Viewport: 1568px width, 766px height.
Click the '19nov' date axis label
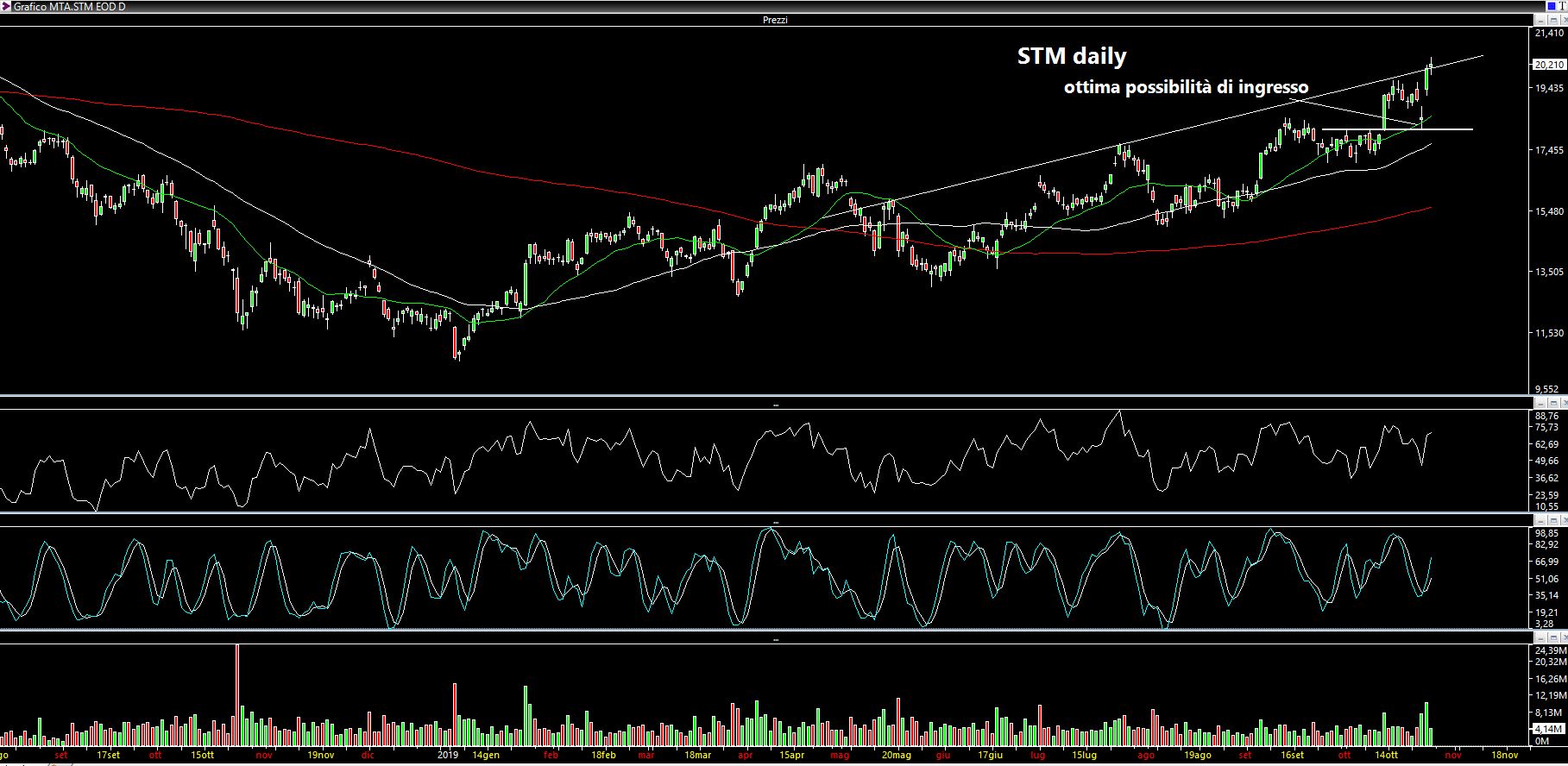pyautogui.click(x=320, y=755)
